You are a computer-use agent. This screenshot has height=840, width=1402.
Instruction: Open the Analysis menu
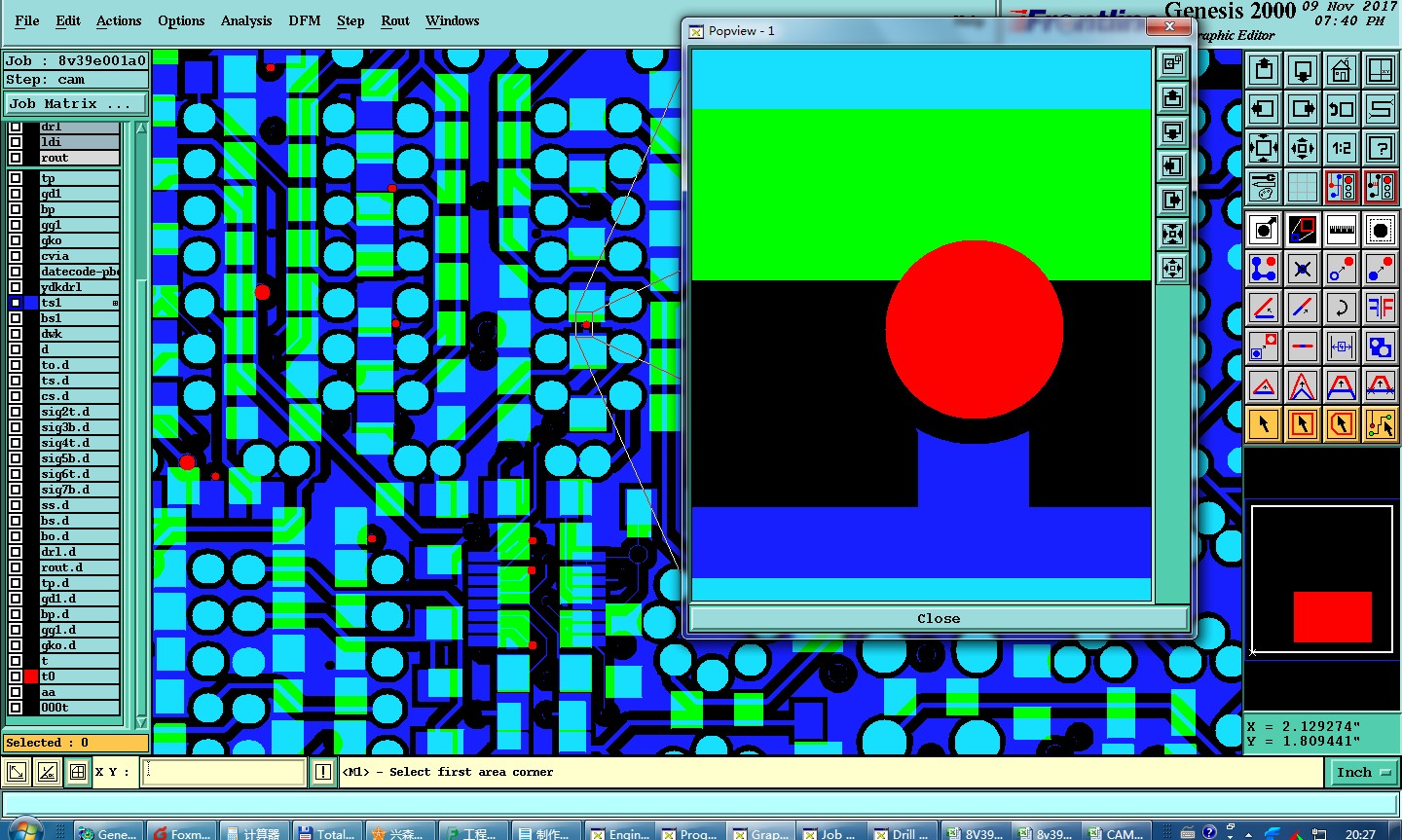tap(246, 20)
